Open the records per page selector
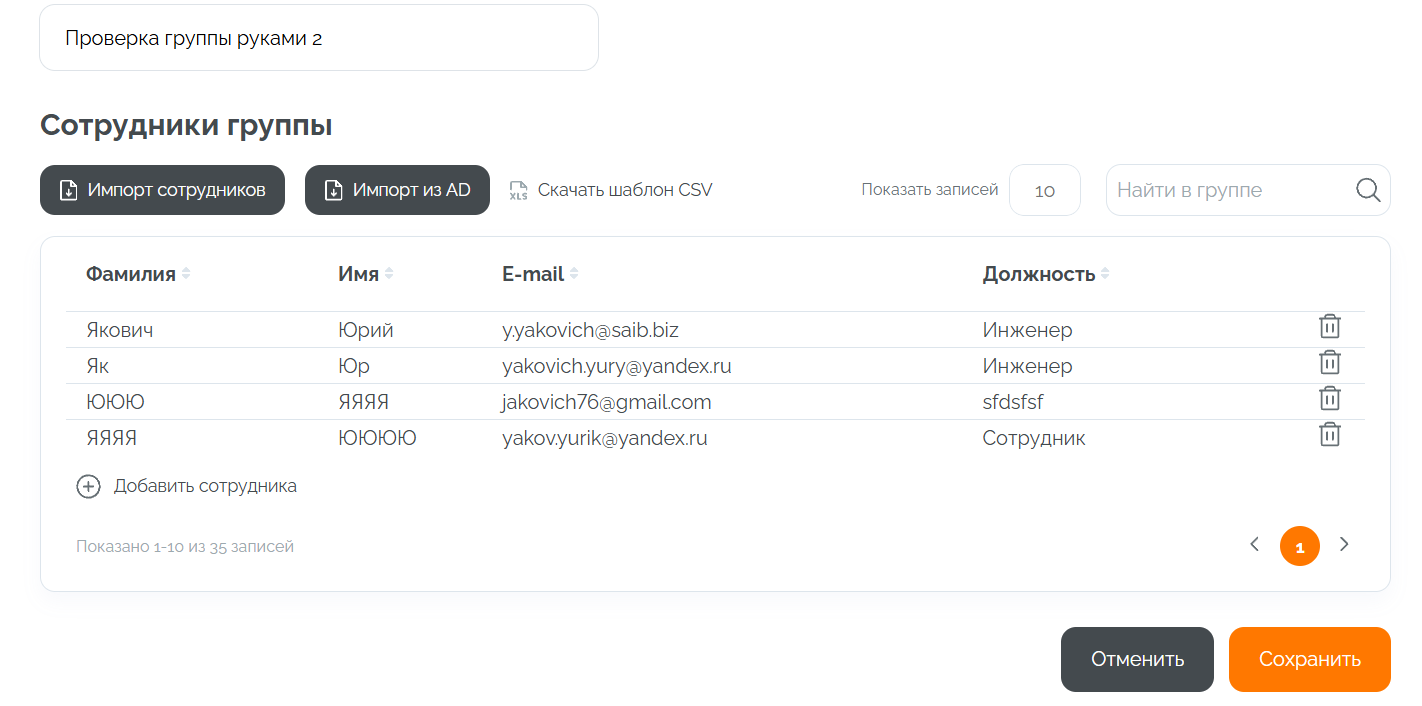This screenshot has width=1422, height=706. point(1044,190)
